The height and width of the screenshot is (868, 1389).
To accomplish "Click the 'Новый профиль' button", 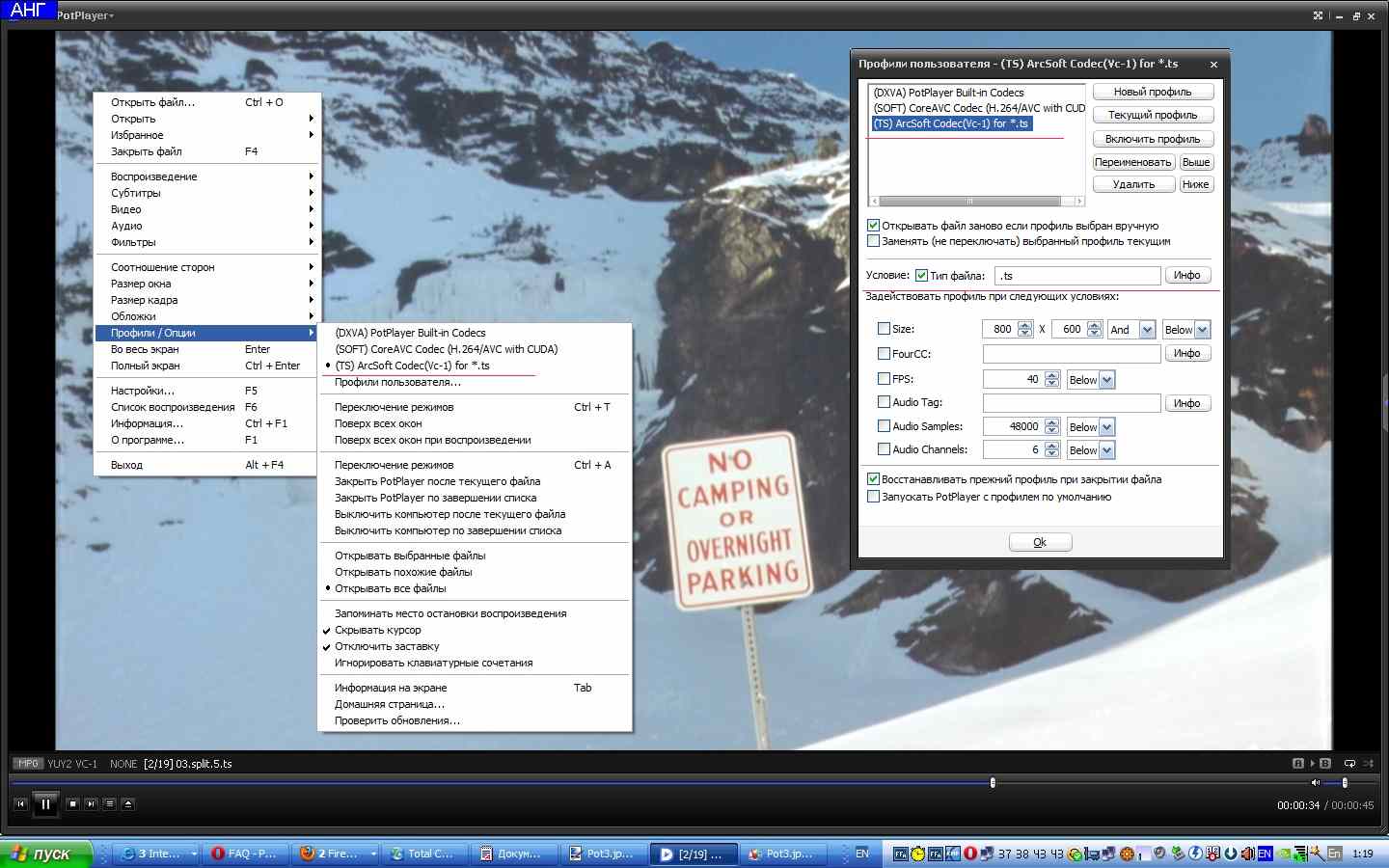I will [x=1153, y=92].
